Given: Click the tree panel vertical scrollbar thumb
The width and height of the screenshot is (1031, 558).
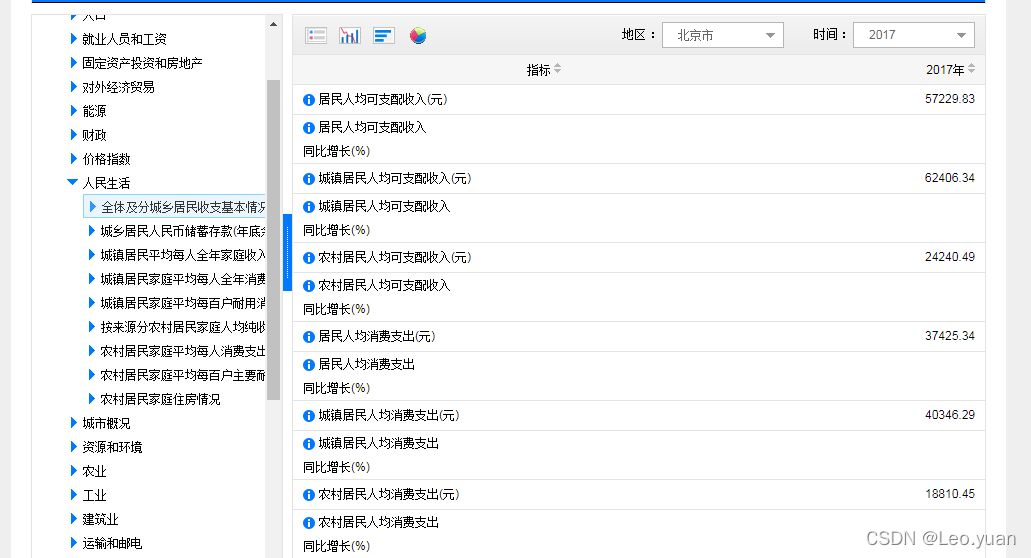Looking at the screenshot, I should [x=274, y=240].
